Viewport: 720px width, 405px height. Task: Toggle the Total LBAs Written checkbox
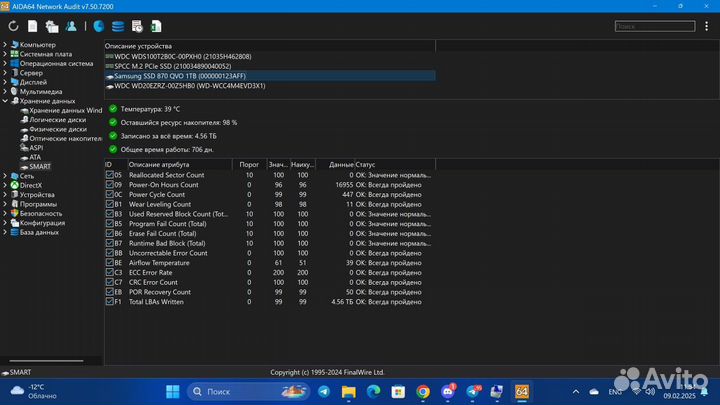click(x=110, y=301)
